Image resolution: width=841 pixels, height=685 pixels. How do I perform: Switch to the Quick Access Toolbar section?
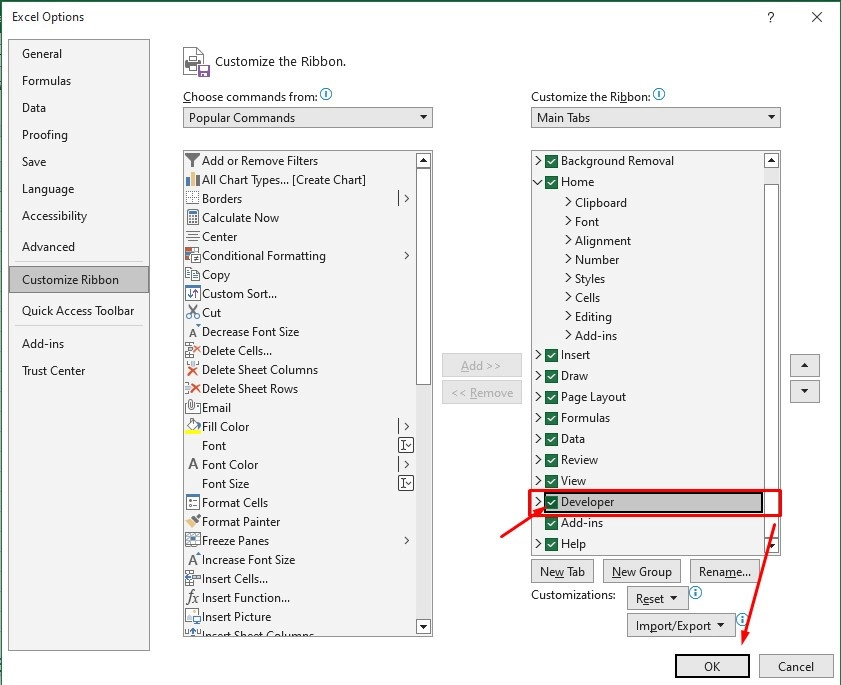(78, 311)
